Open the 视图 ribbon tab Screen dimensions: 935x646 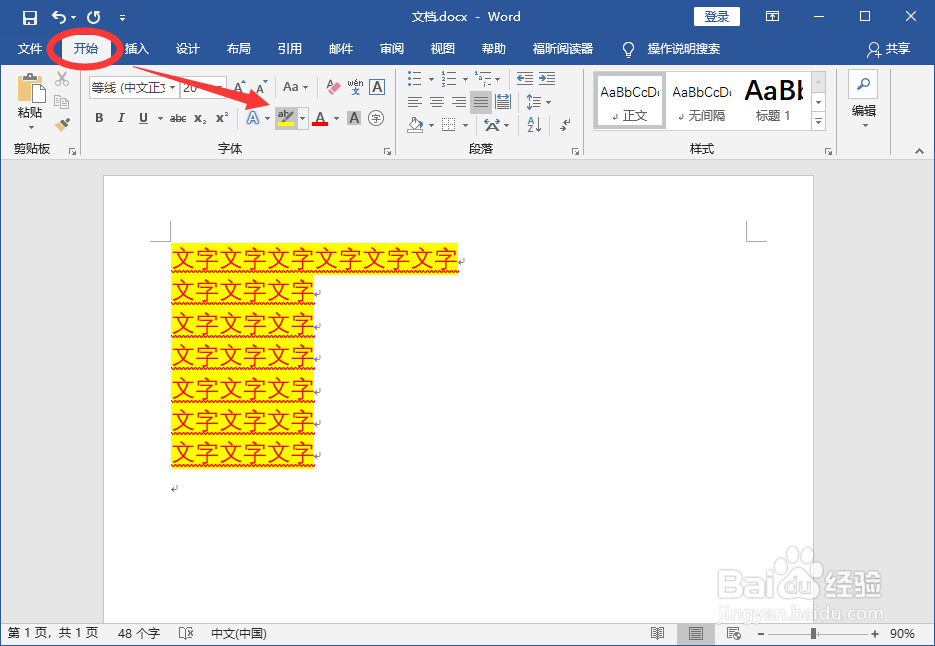442,48
